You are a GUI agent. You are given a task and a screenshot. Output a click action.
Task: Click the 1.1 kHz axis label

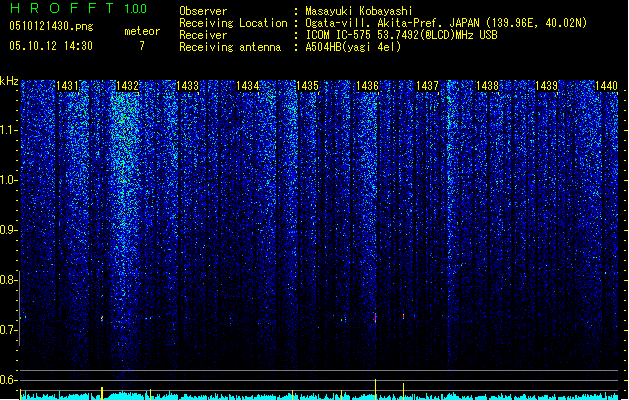tap(9, 130)
